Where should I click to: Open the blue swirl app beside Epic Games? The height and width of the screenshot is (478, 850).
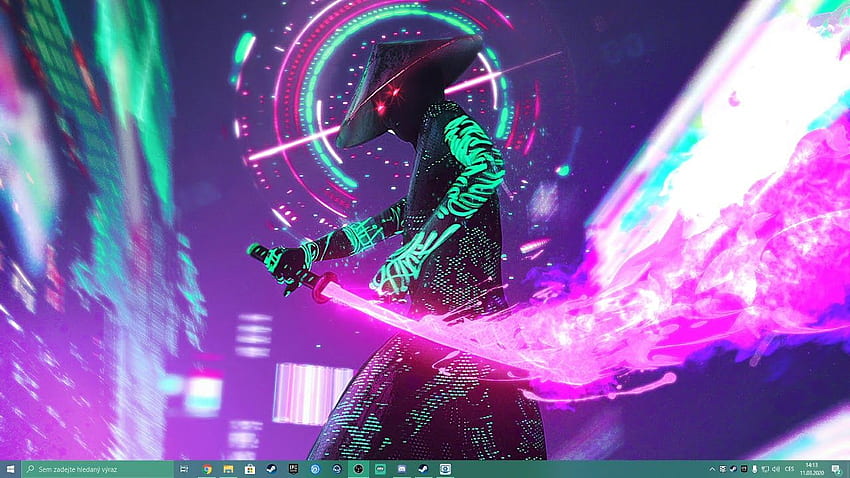click(315, 469)
